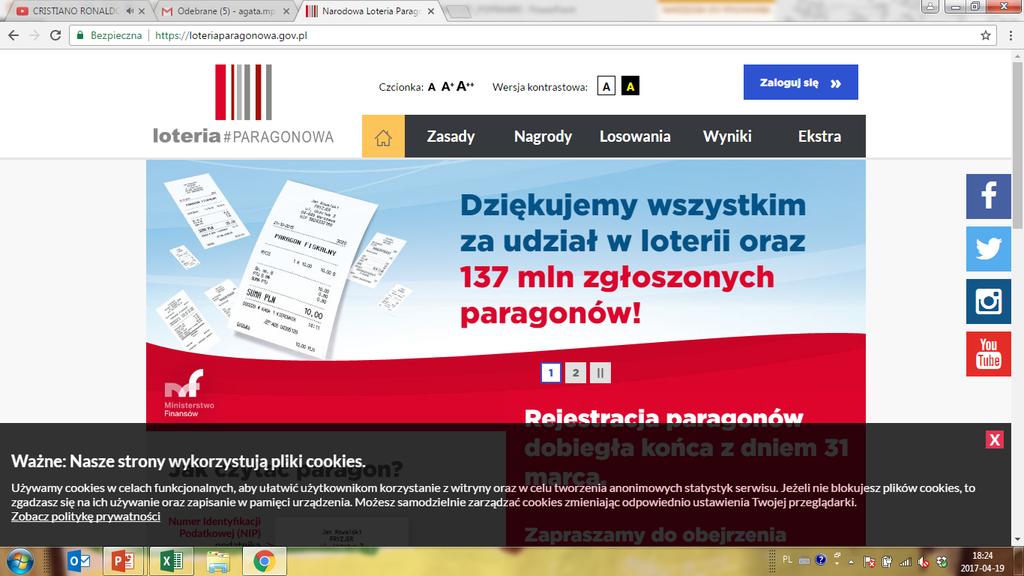Mute tab via speaker icon on Cristiano Ronaldo tab
This screenshot has height=576, width=1024.
129,11
